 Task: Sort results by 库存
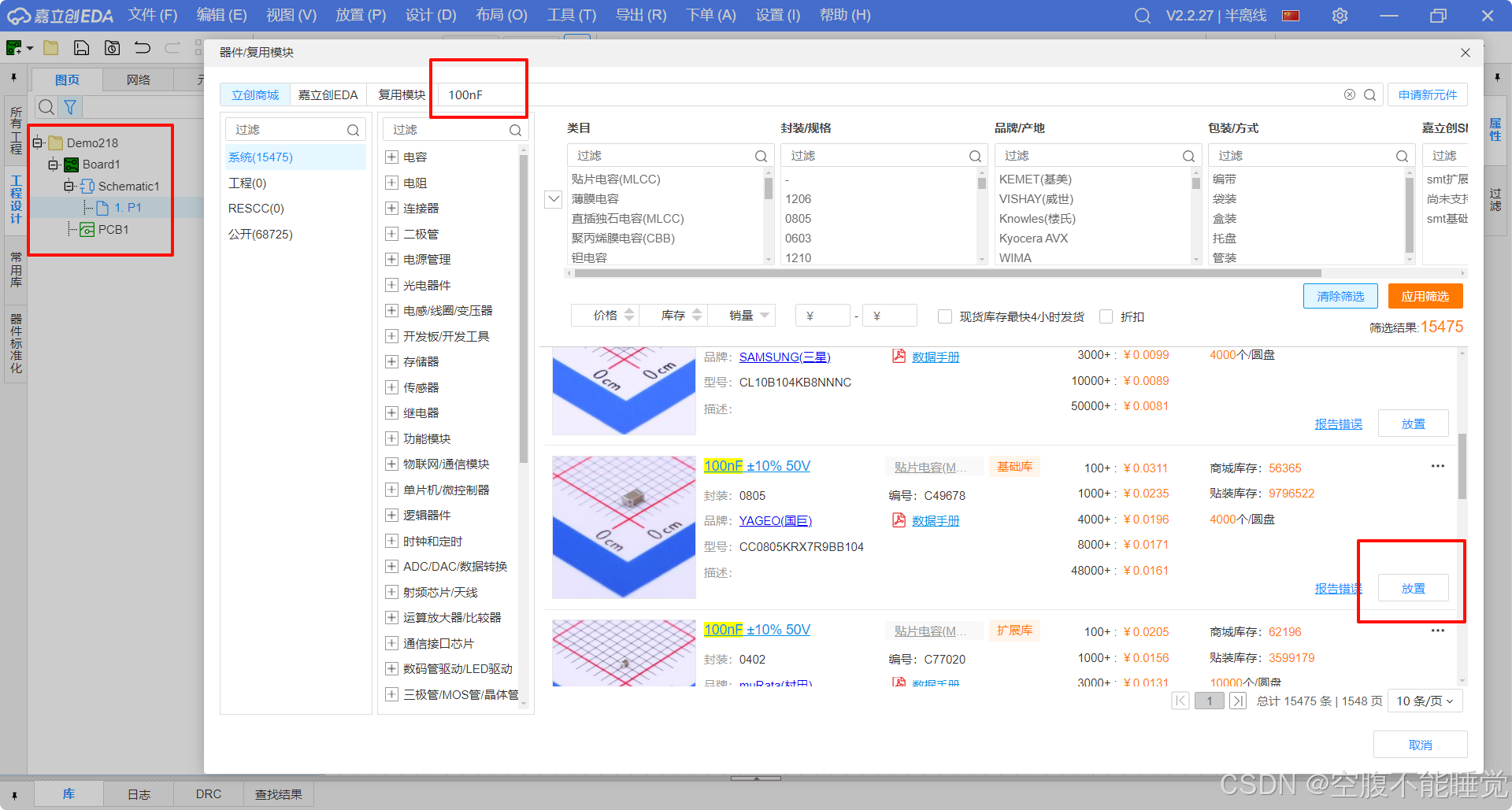click(673, 316)
